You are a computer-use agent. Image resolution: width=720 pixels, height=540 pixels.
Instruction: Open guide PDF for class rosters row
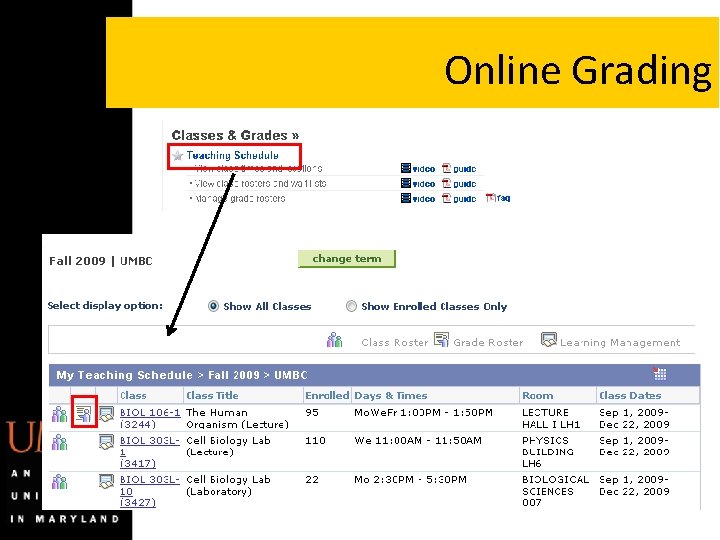(x=459, y=184)
